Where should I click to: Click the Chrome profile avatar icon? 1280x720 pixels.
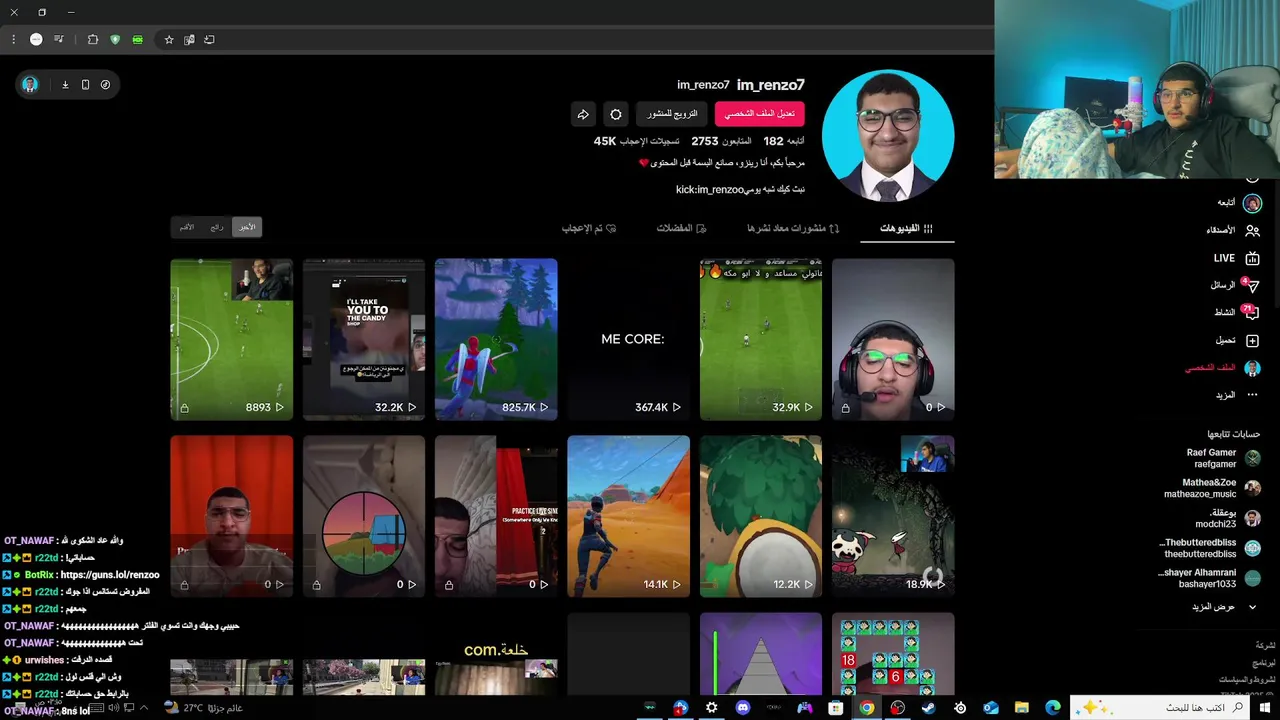tap(36, 39)
